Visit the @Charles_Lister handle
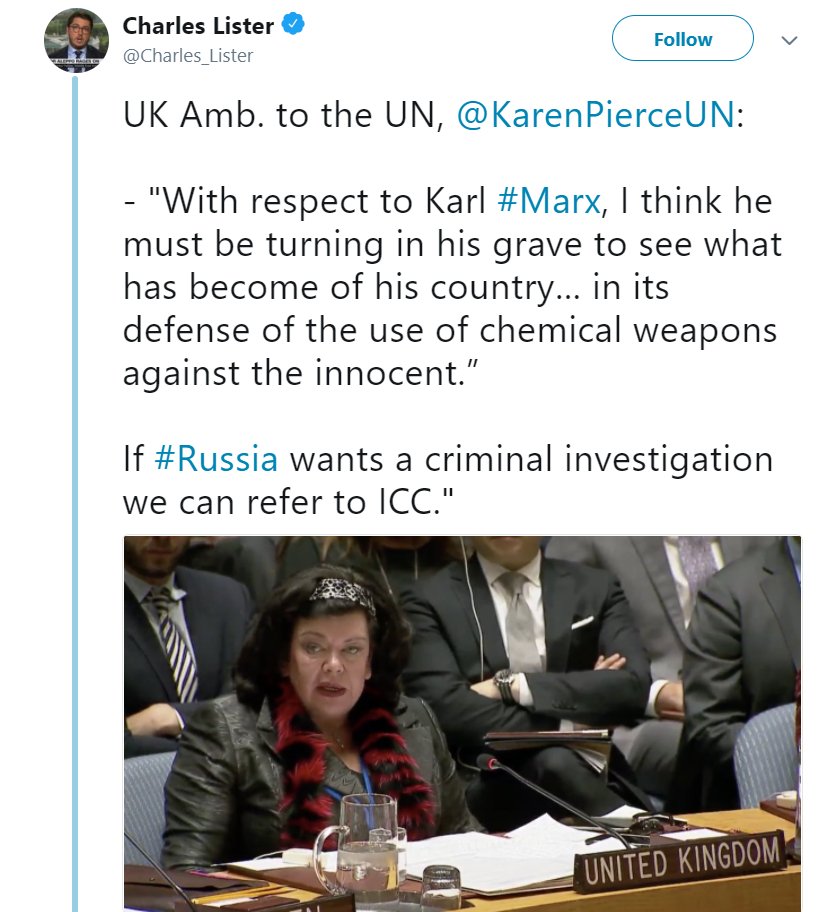Viewport: 839px width, 912px height. click(x=188, y=56)
